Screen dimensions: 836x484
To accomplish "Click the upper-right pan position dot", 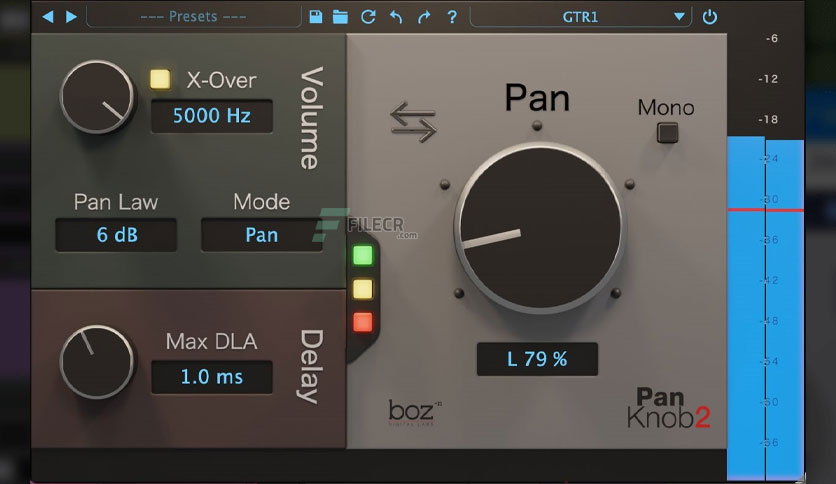I will click(x=630, y=184).
